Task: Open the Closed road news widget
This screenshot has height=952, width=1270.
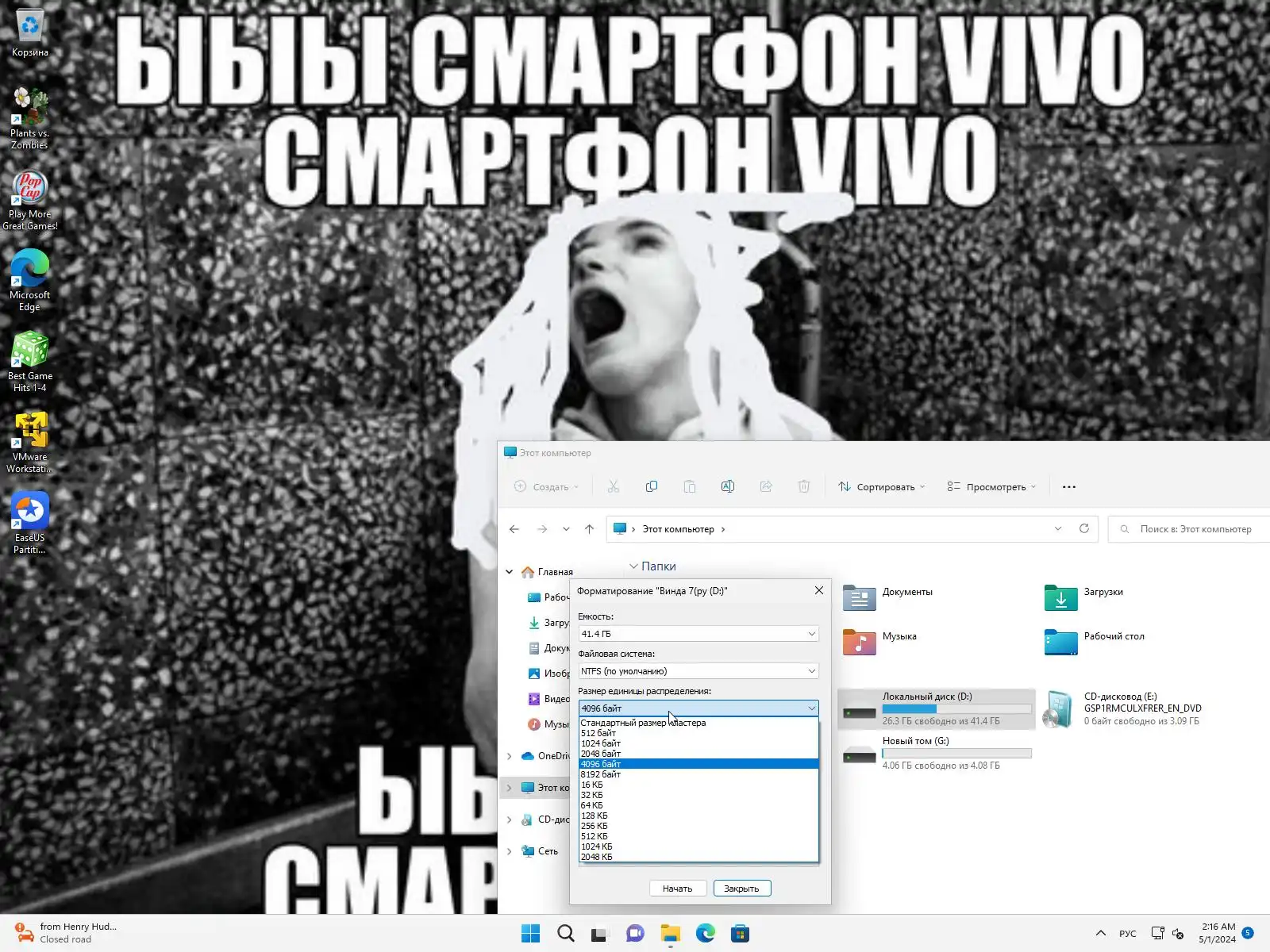Action: [67, 933]
